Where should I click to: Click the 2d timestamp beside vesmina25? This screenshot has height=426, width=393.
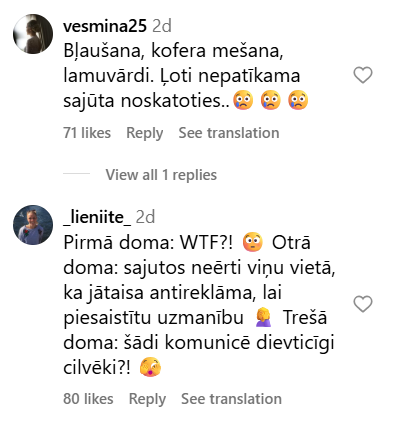click(x=162, y=26)
